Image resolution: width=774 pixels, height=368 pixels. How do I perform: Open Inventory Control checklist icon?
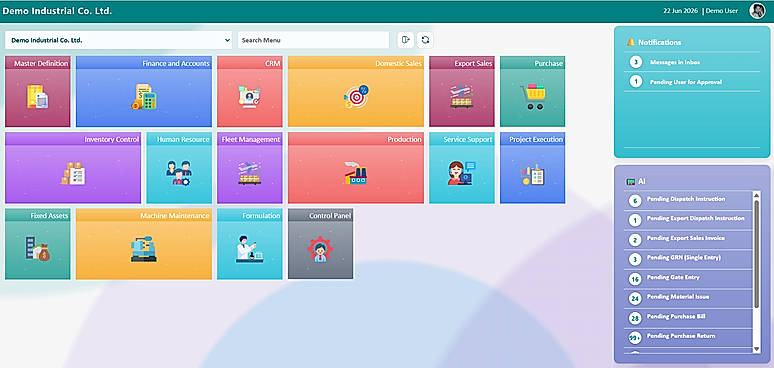pos(73,173)
